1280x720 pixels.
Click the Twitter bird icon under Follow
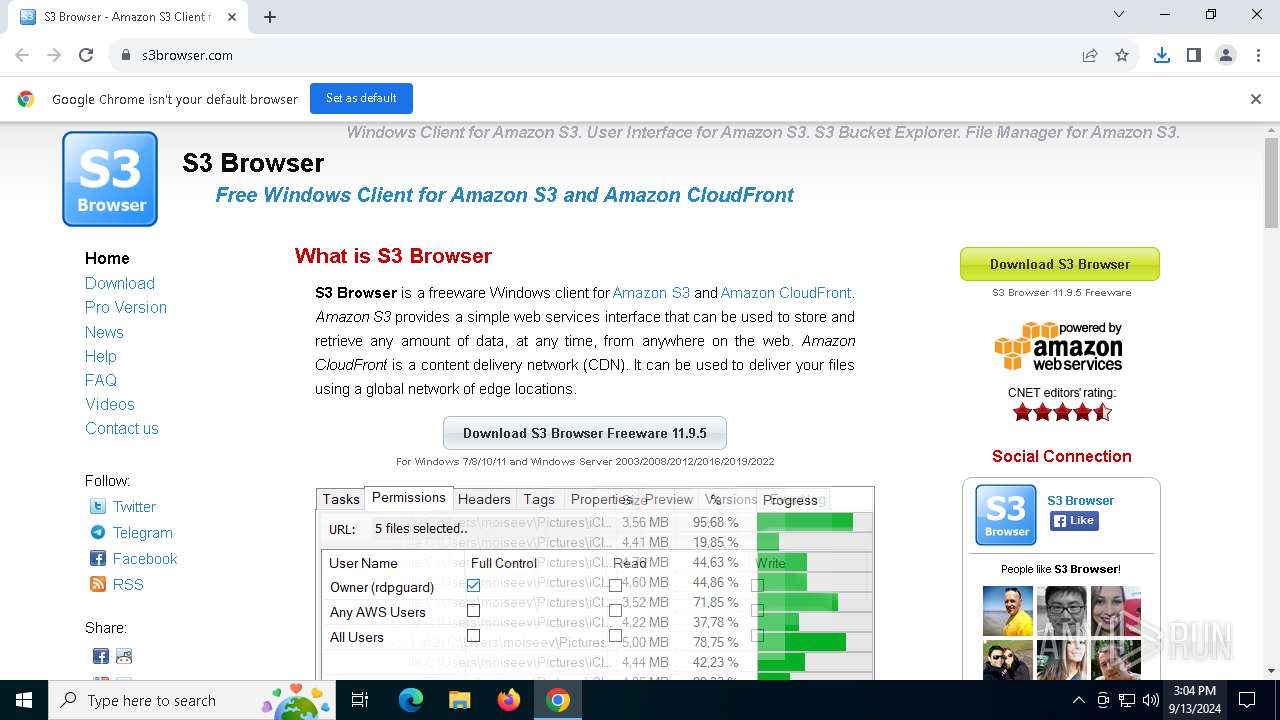tap(98, 507)
